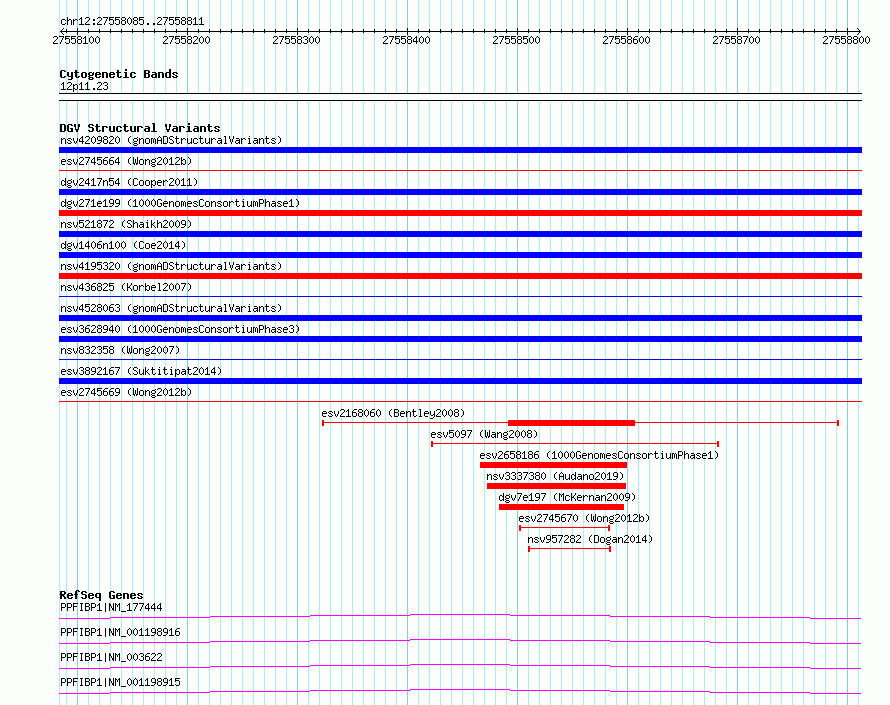Open PPFIBP1|NM_001198915 transcript label
Screen dimensions: 890x705
pos(120,682)
